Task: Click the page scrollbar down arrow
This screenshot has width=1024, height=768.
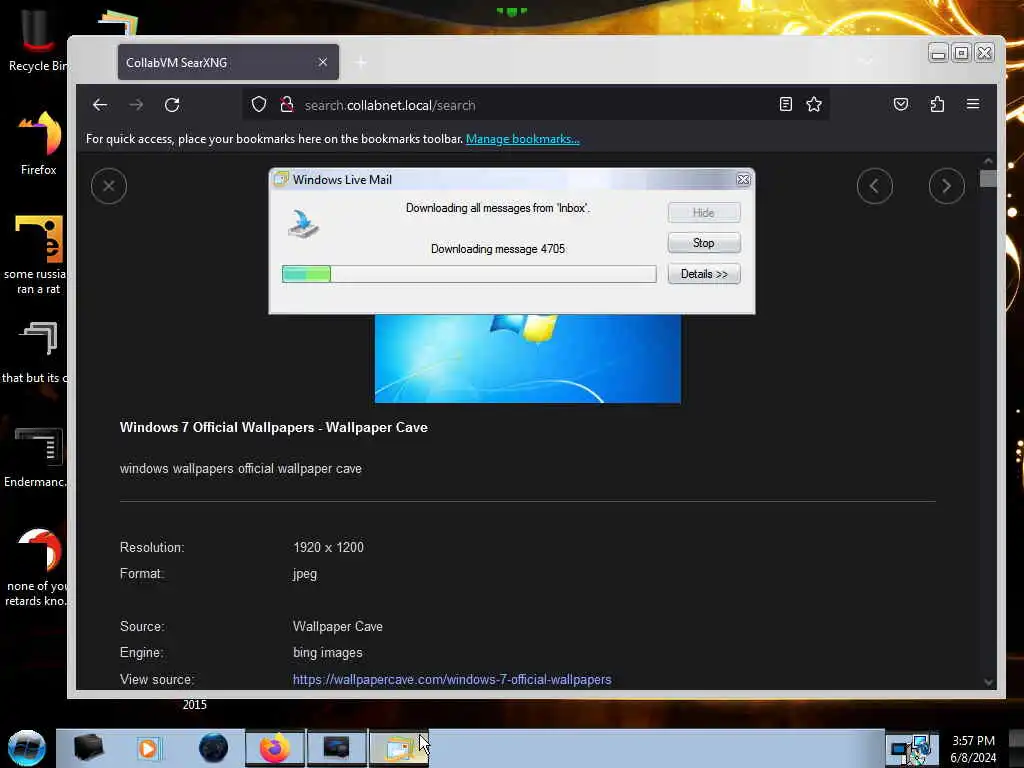Action: [x=988, y=682]
